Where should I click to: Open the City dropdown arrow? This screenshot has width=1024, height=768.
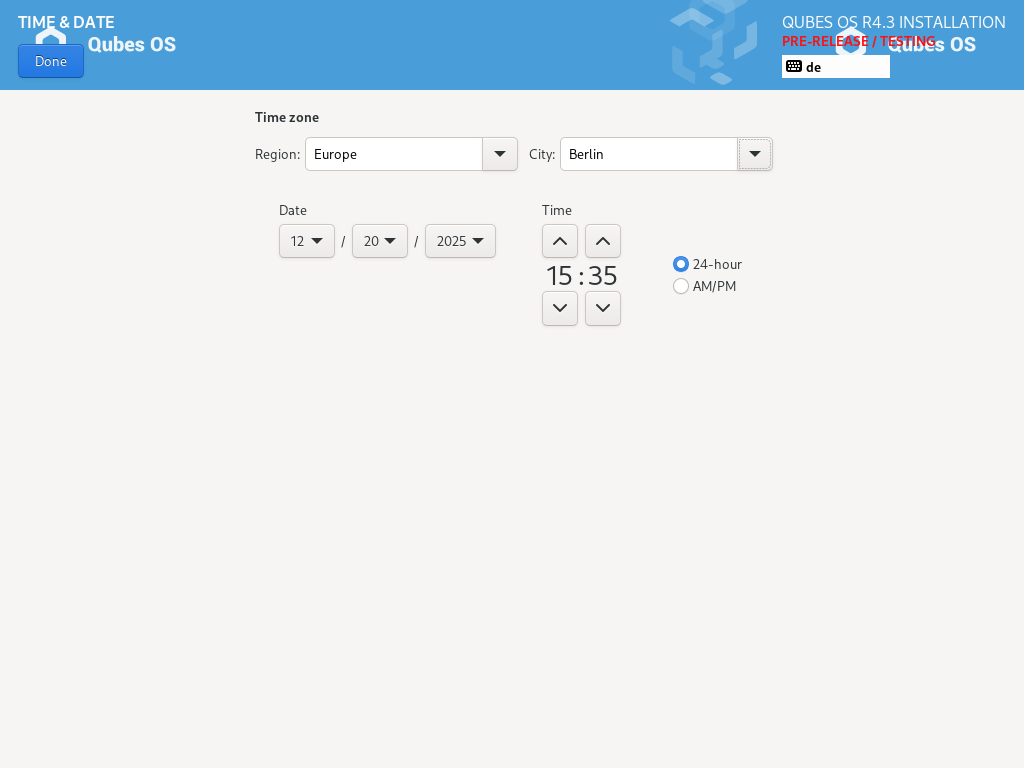click(755, 154)
